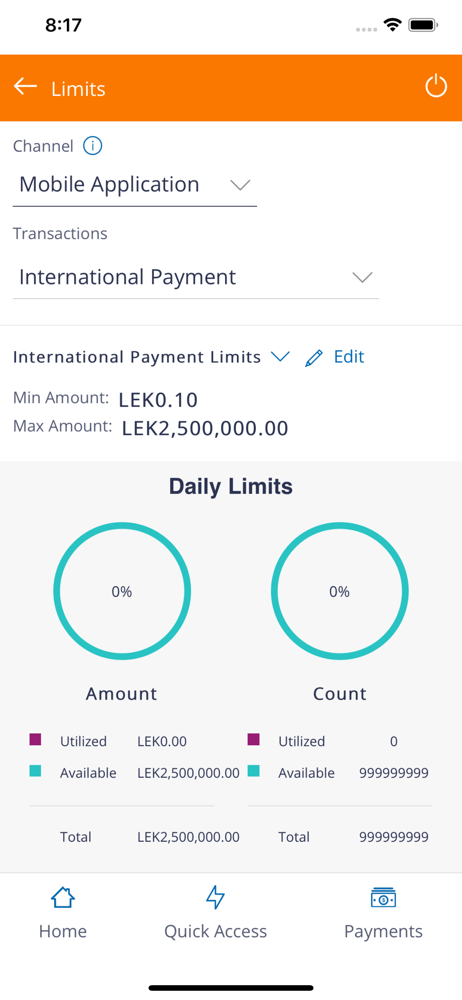The image size is (462, 1000).
Task: Tap the Wi-Fi status icon
Action: tap(392, 26)
